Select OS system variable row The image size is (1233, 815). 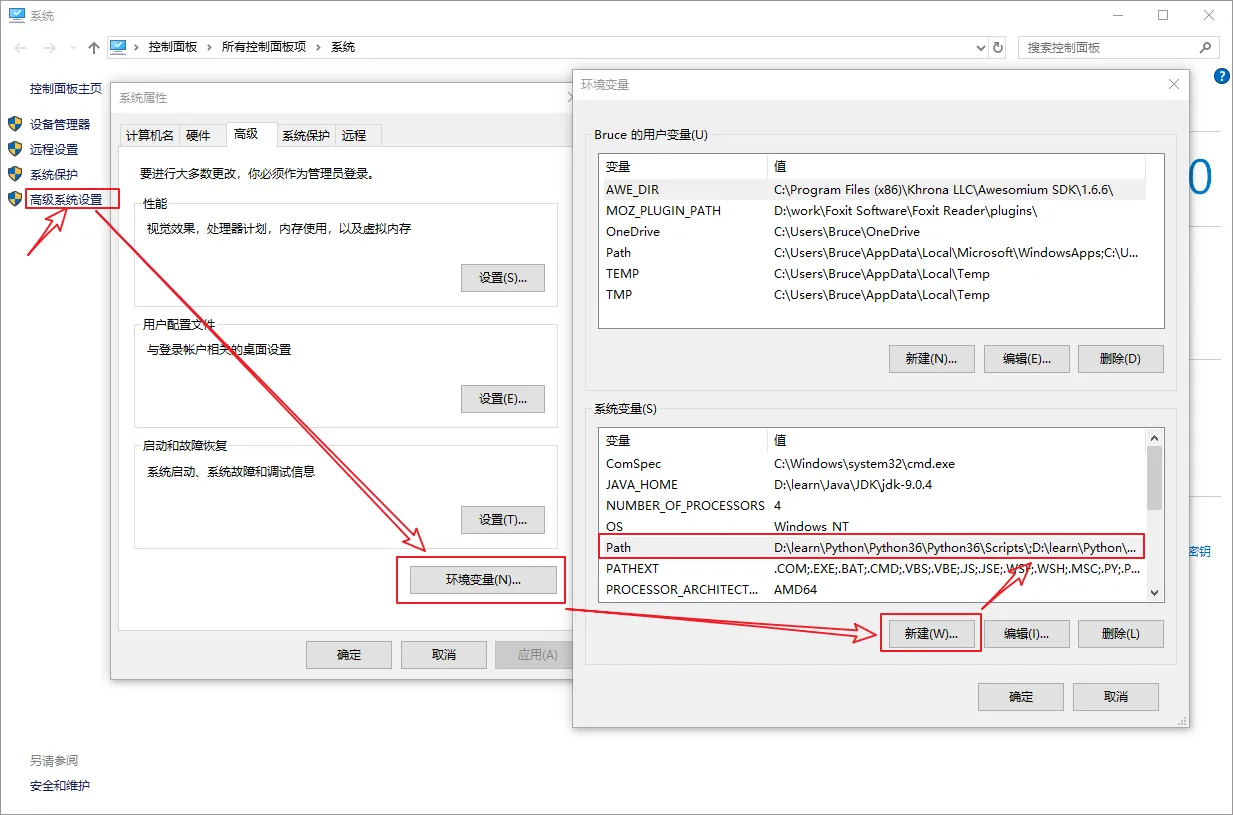(x=872, y=526)
